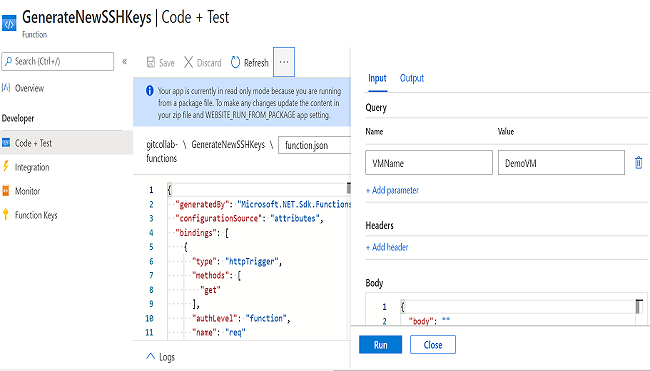Click the "bindings" code line
The width and height of the screenshot is (650, 371).
click(202, 233)
